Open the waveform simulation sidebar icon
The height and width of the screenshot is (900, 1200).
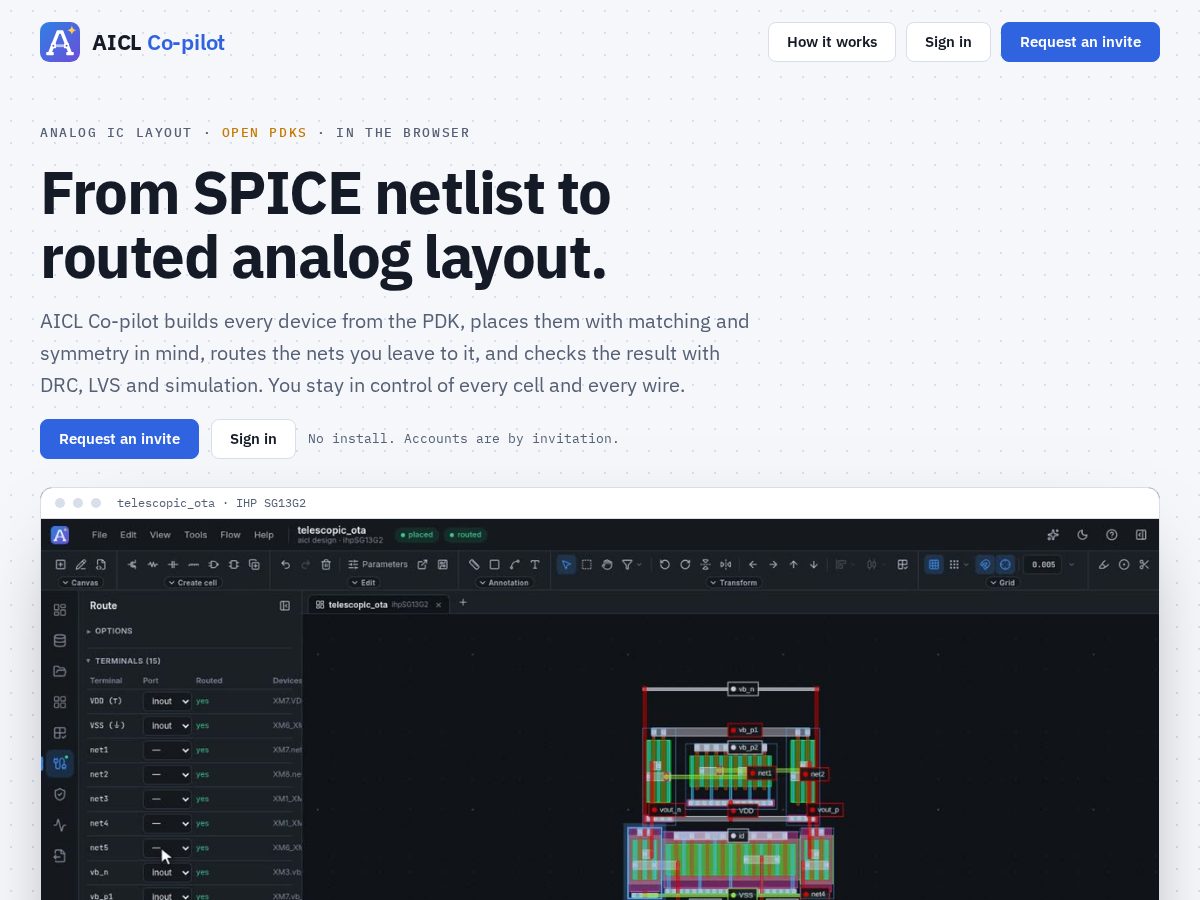pos(60,825)
